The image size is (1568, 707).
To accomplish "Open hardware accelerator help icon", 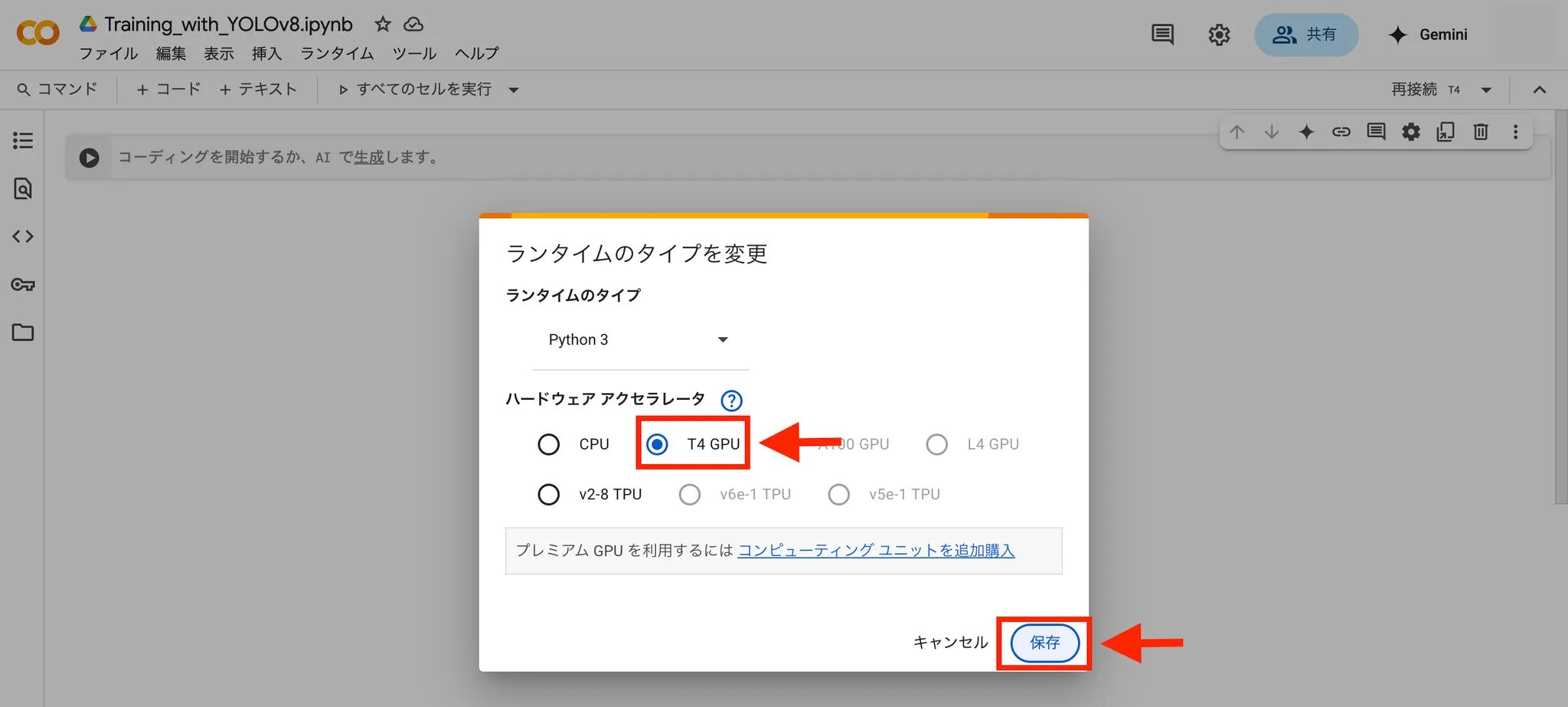I will coord(732,401).
